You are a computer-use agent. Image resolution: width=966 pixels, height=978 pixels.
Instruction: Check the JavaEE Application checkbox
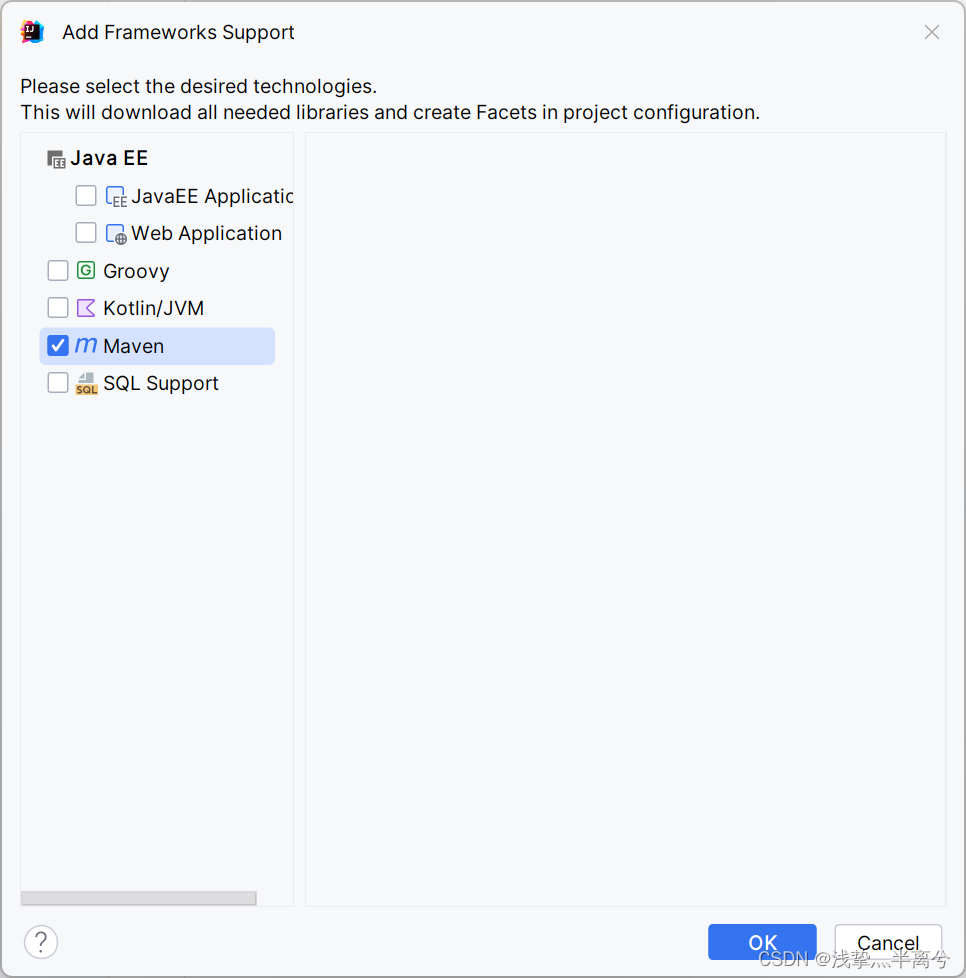click(x=86, y=195)
